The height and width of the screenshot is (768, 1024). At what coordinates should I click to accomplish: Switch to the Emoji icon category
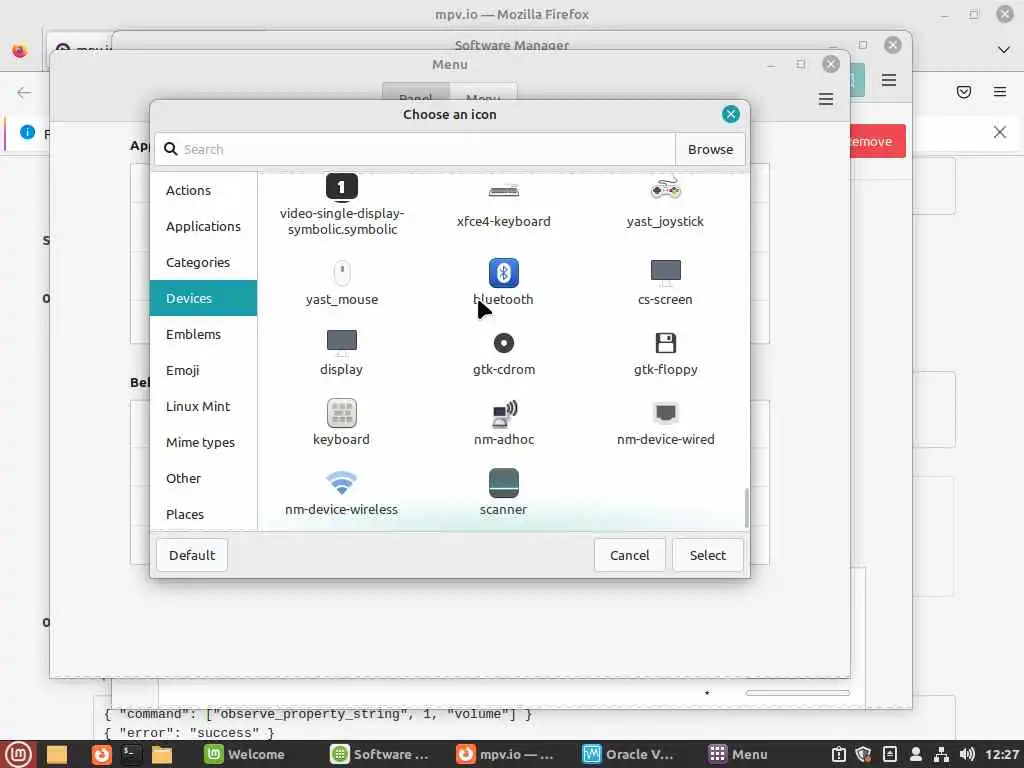(x=203, y=370)
